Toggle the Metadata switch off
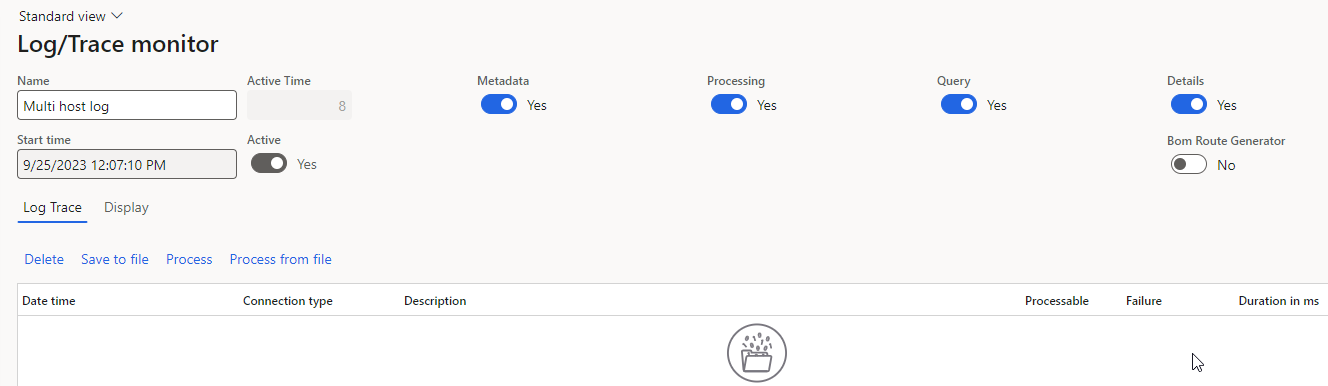The image size is (1328, 386). [x=499, y=104]
